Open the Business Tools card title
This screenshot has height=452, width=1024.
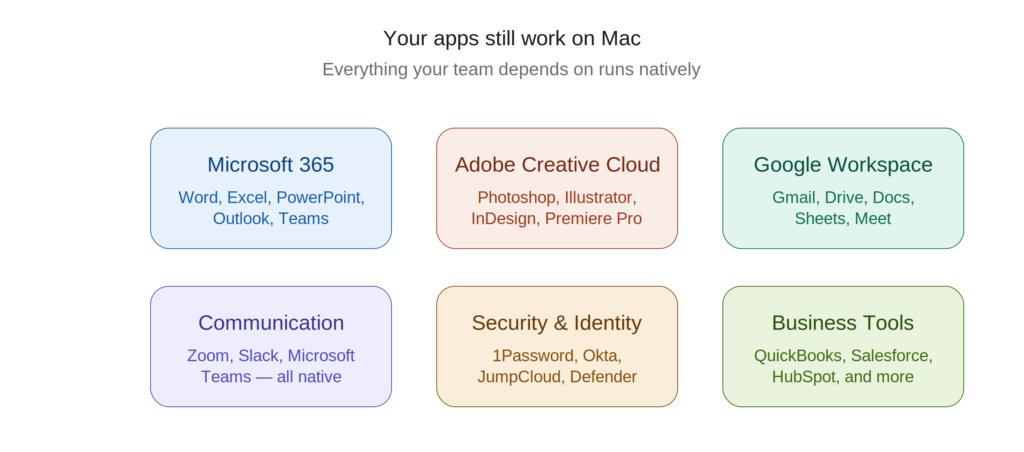(x=843, y=323)
